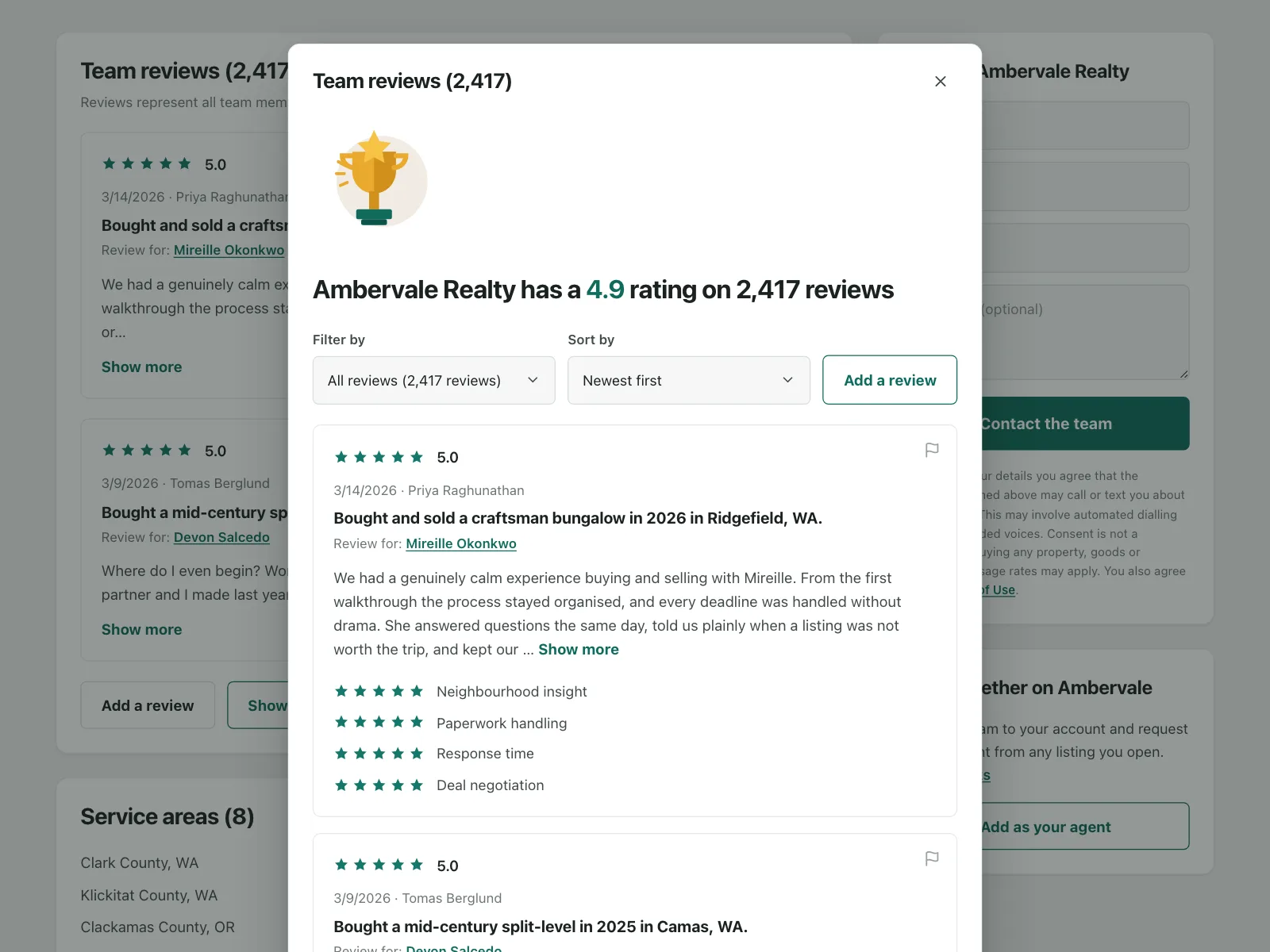The width and height of the screenshot is (1270, 952).
Task: Click Show more under Priya's background review
Action: (x=141, y=367)
